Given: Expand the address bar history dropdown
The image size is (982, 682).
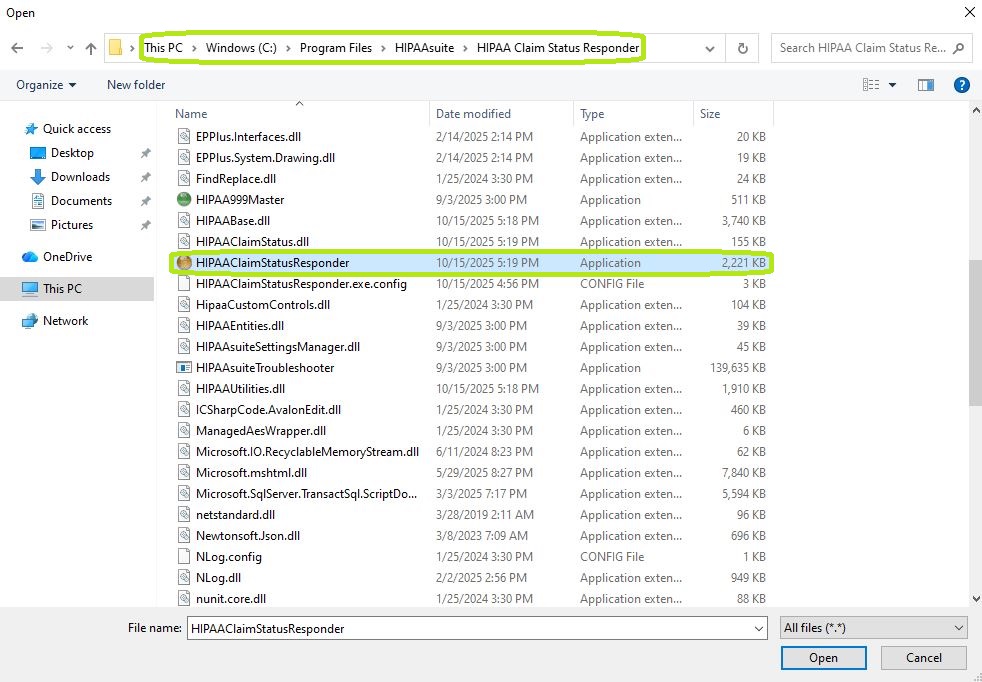Looking at the screenshot, I should [710, 48].
